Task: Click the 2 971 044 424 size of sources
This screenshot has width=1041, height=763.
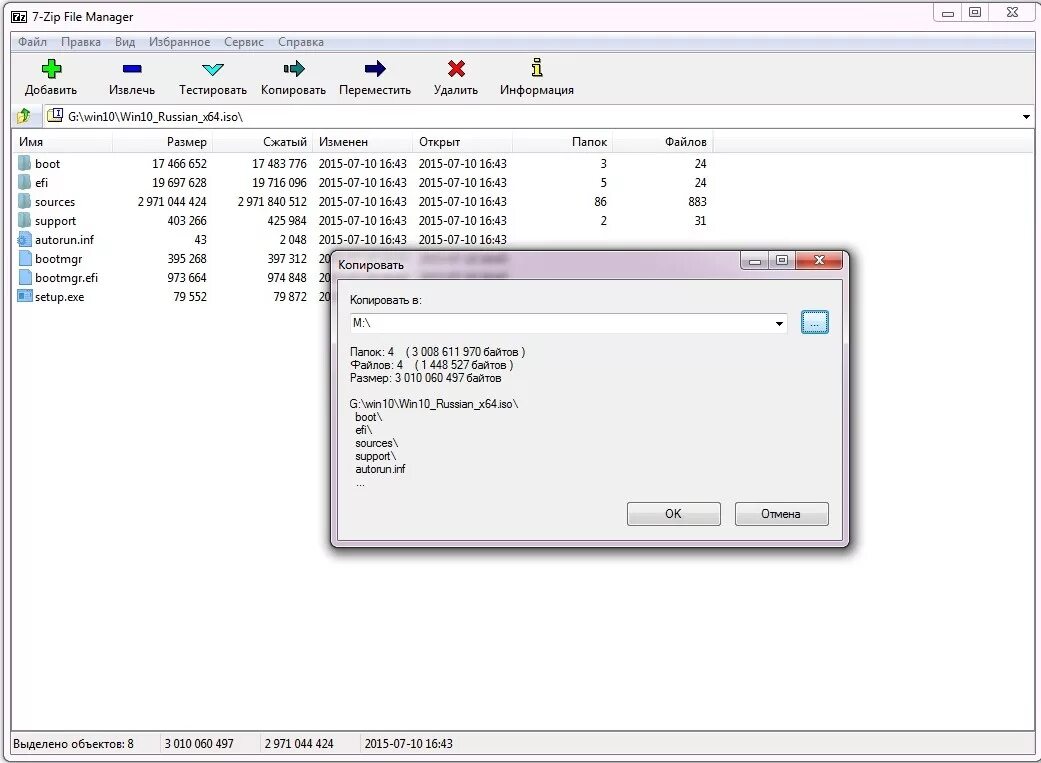Action: click(172, 202)
